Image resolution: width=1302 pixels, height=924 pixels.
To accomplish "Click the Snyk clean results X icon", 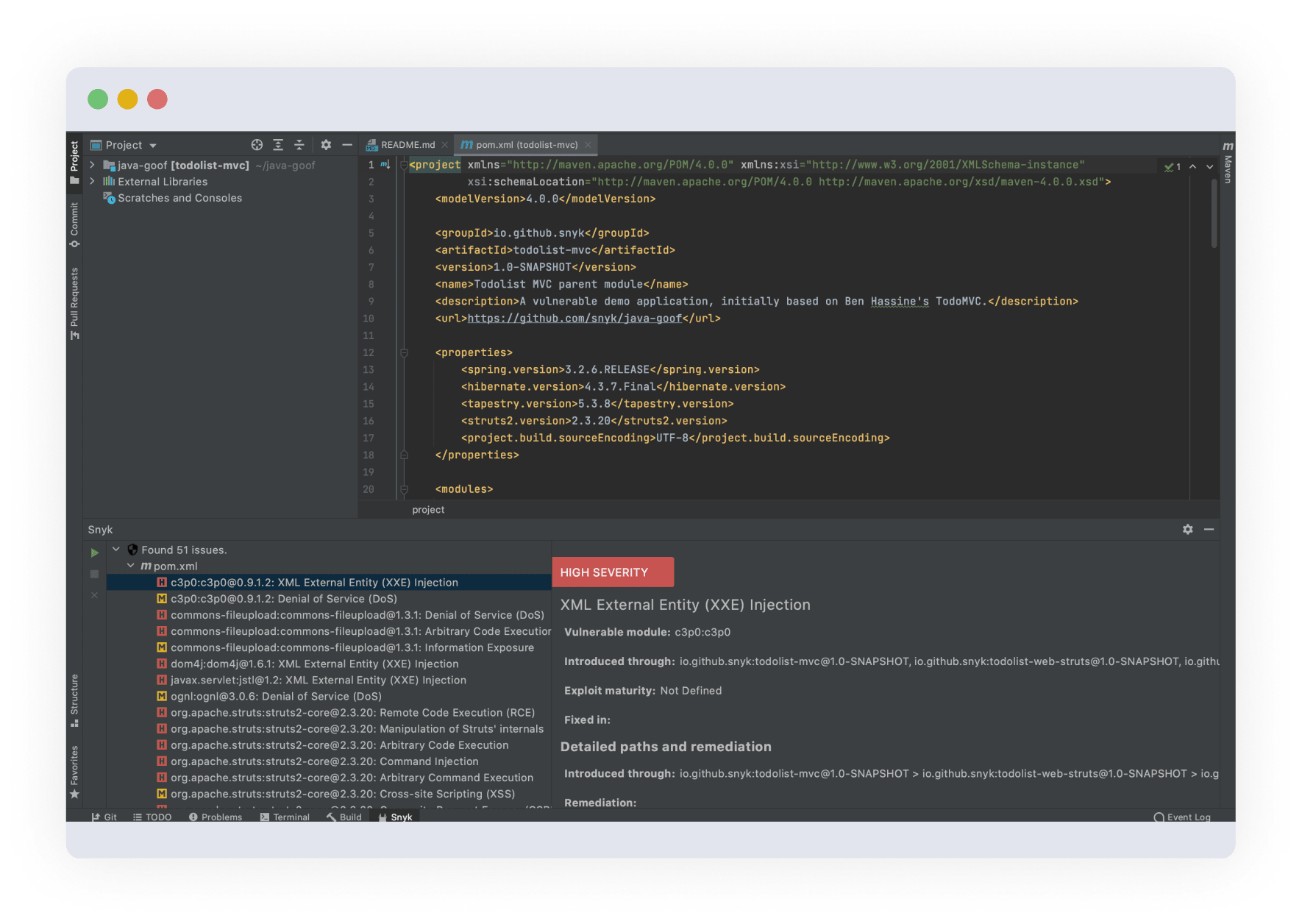I will (94, 595).
